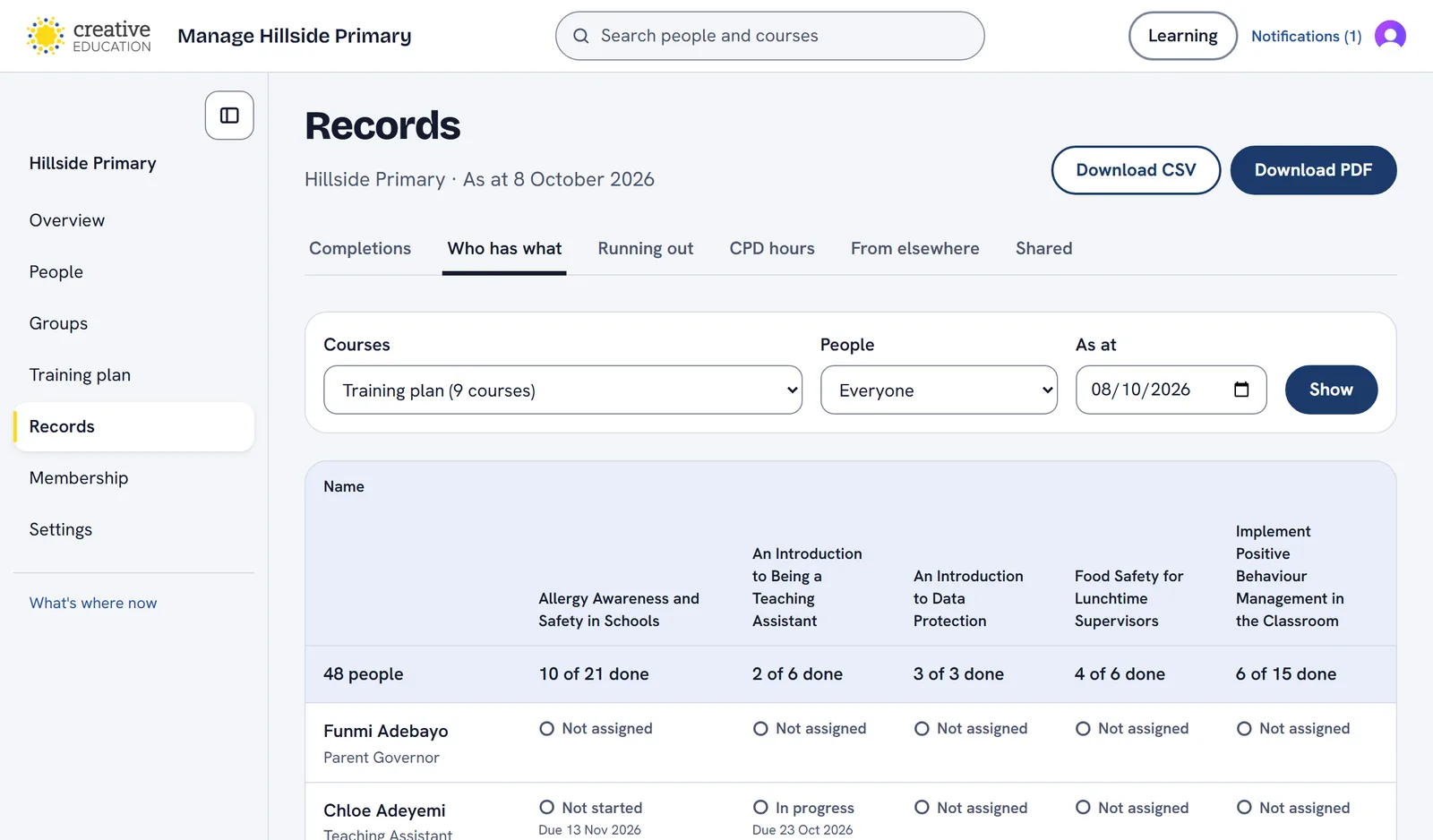Click the name Chloe Adeyemi
Image resolution: width=1433 pixels, height=840 pixels.
(384, 810)
